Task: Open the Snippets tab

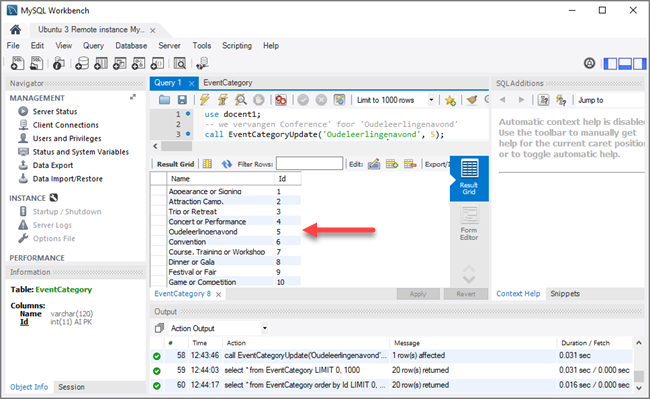Action: click(565, 293)
